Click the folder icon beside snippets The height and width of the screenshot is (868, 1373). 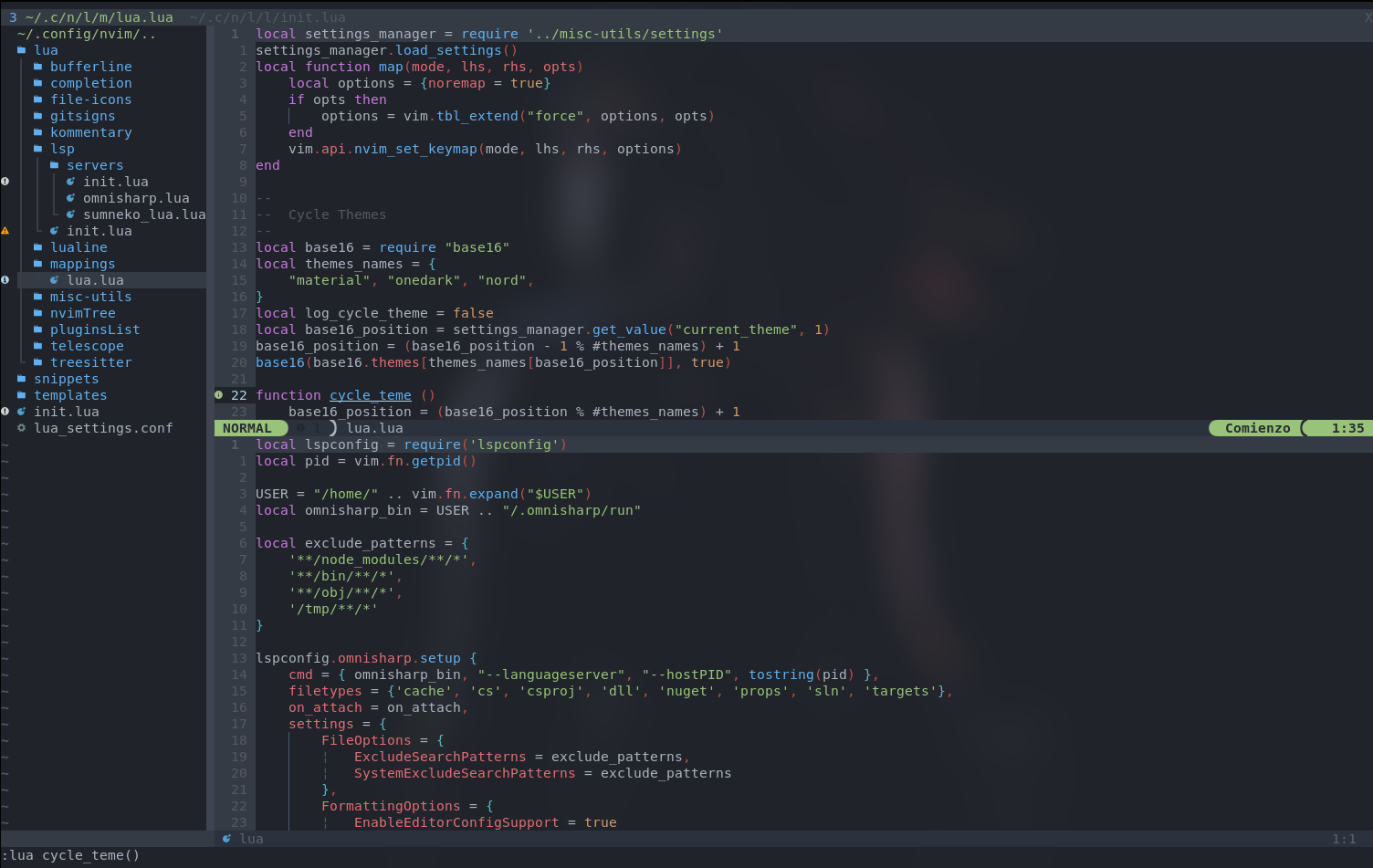point(21,379)
